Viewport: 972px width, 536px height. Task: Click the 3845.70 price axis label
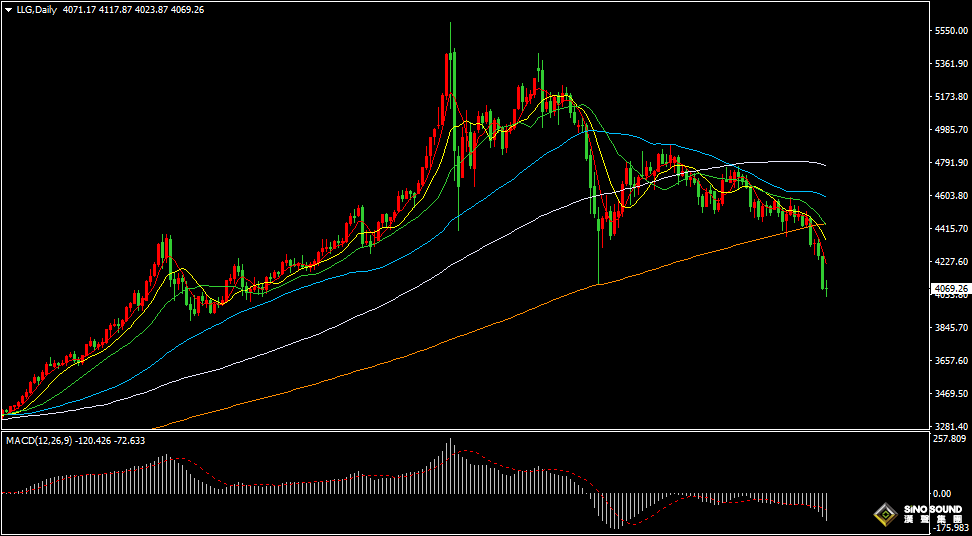[x=954, y=328]
